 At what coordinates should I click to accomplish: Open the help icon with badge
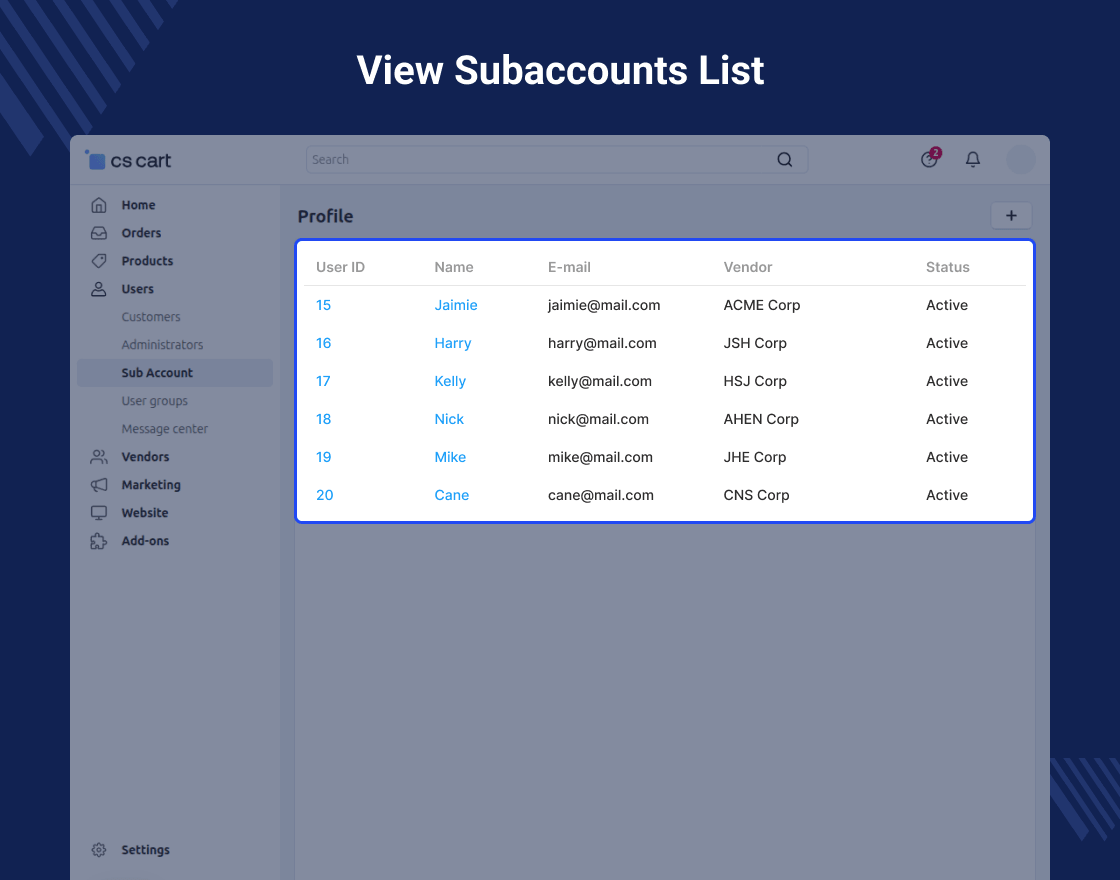tap(930, 158)
